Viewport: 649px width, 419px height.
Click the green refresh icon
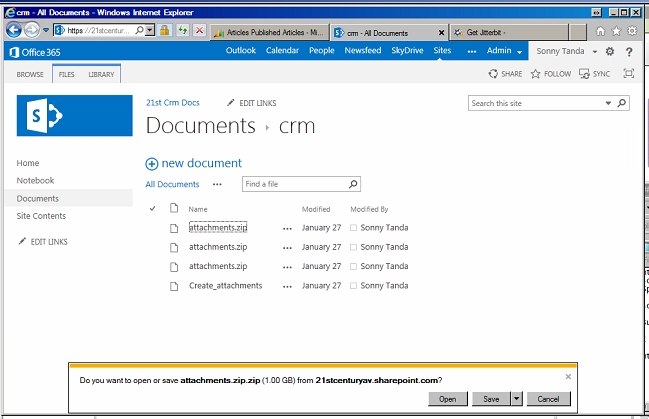(x=182, y=30)
